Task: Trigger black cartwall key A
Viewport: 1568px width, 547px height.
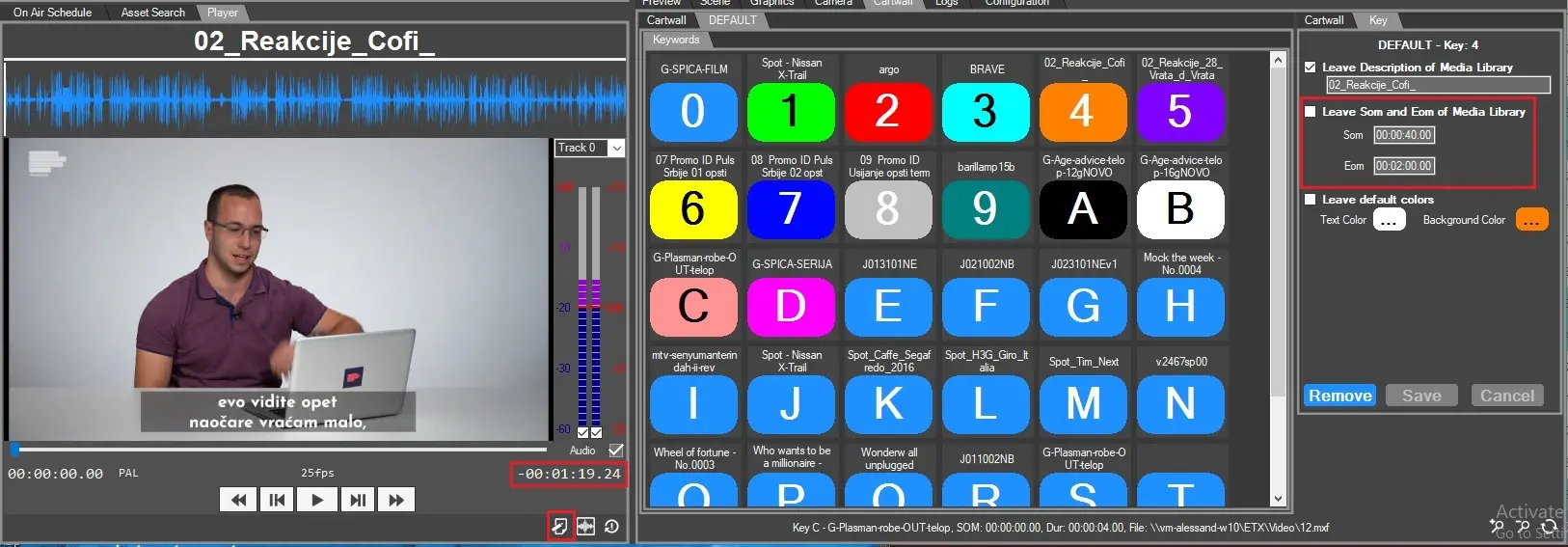Action: (x=1083, y=209)
